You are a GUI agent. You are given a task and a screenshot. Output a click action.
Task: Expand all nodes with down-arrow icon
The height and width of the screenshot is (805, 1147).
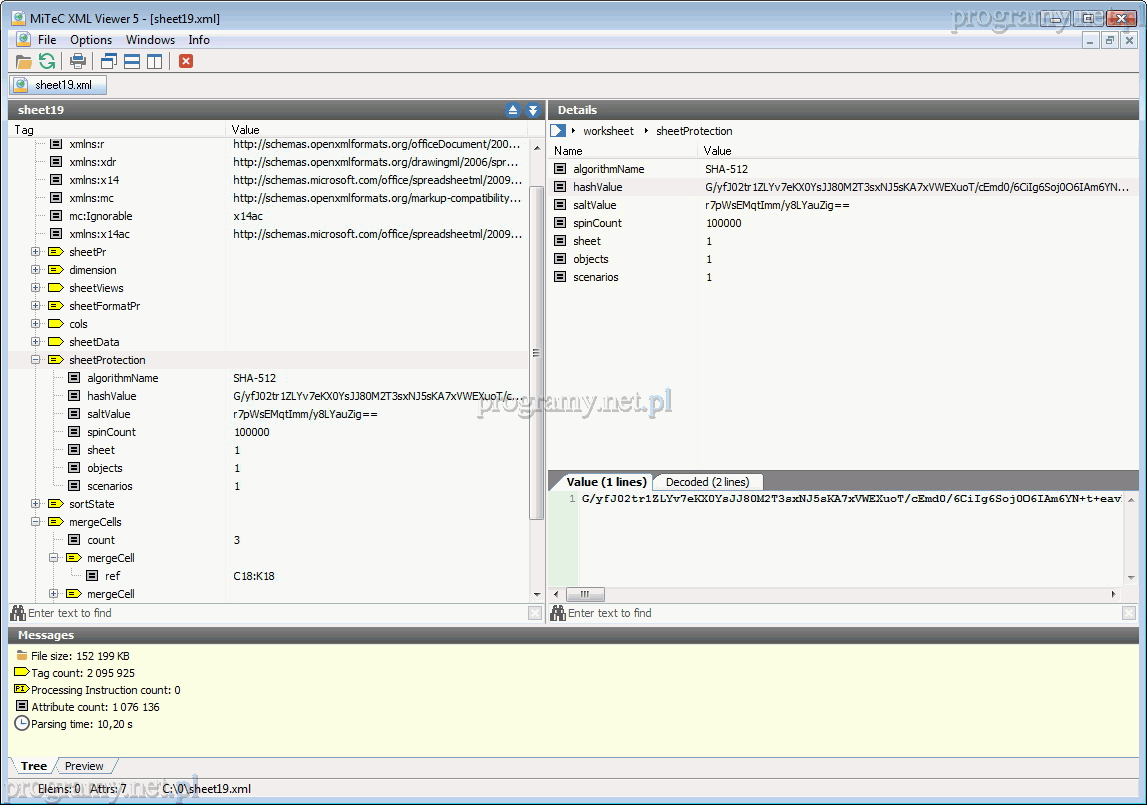[533, 110]
